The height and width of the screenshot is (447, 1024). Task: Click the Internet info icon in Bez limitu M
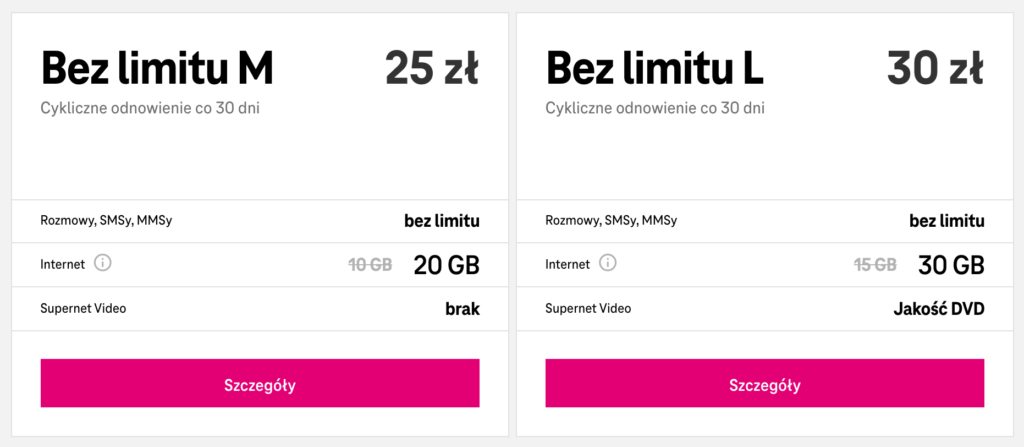pyautogui.click(x=102, y=264)
